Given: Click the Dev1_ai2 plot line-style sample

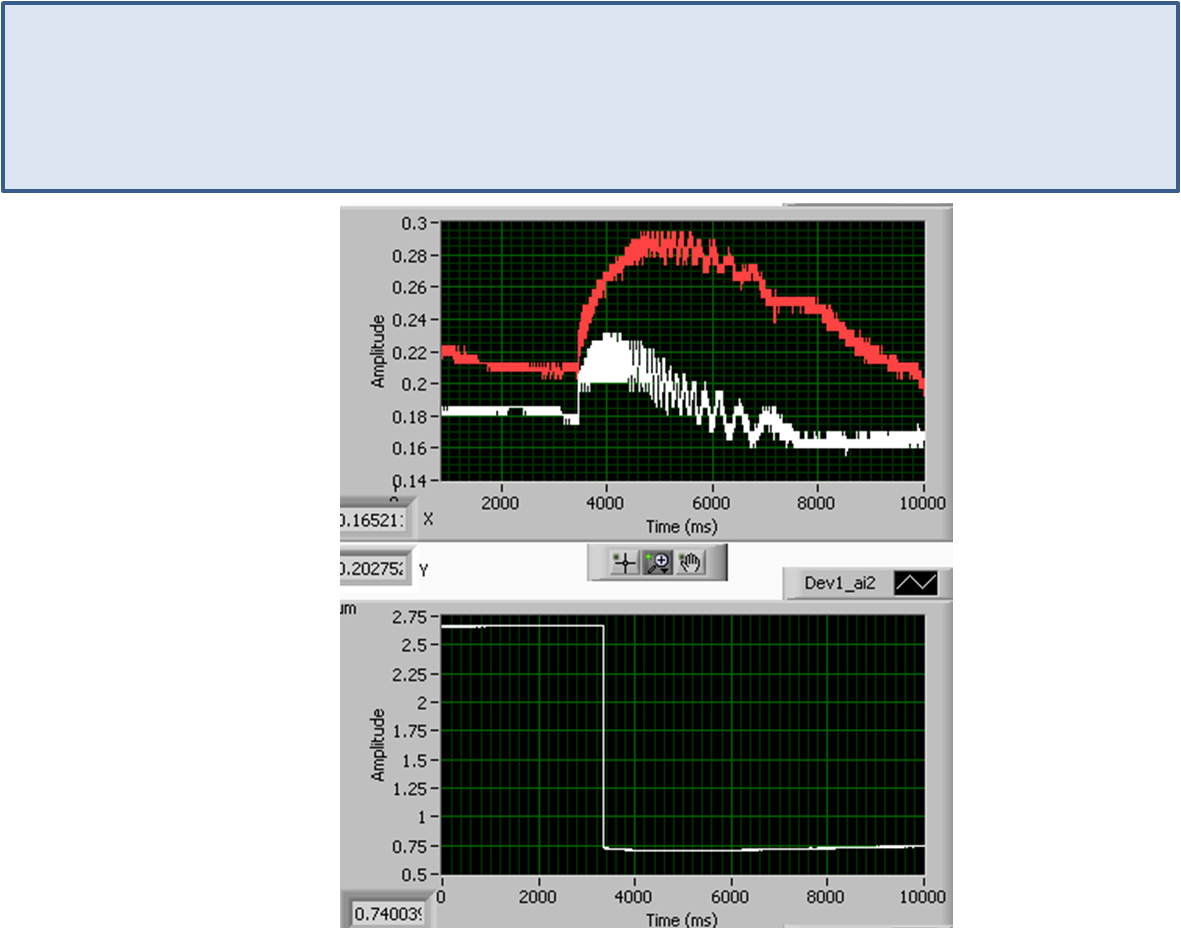Looking at the screenshot, I should [915, 583].
